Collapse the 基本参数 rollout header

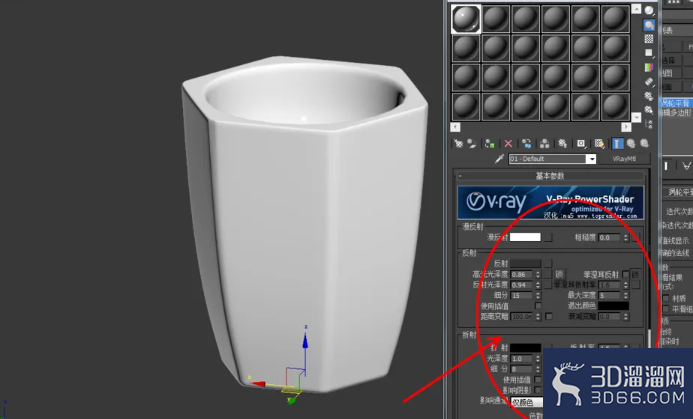pos(550,176)
